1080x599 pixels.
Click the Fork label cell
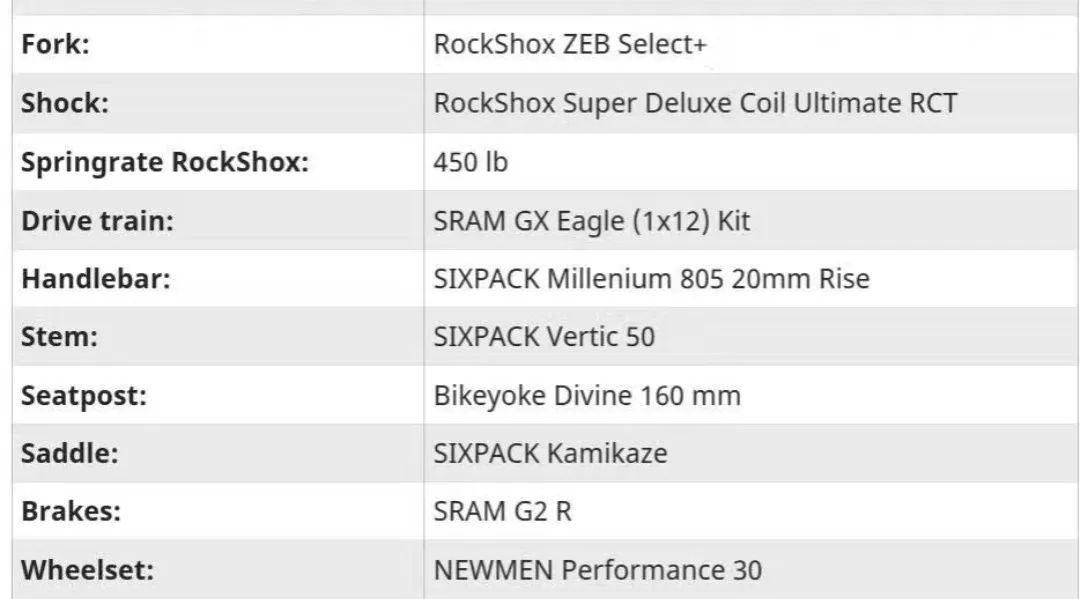[55, 45]
